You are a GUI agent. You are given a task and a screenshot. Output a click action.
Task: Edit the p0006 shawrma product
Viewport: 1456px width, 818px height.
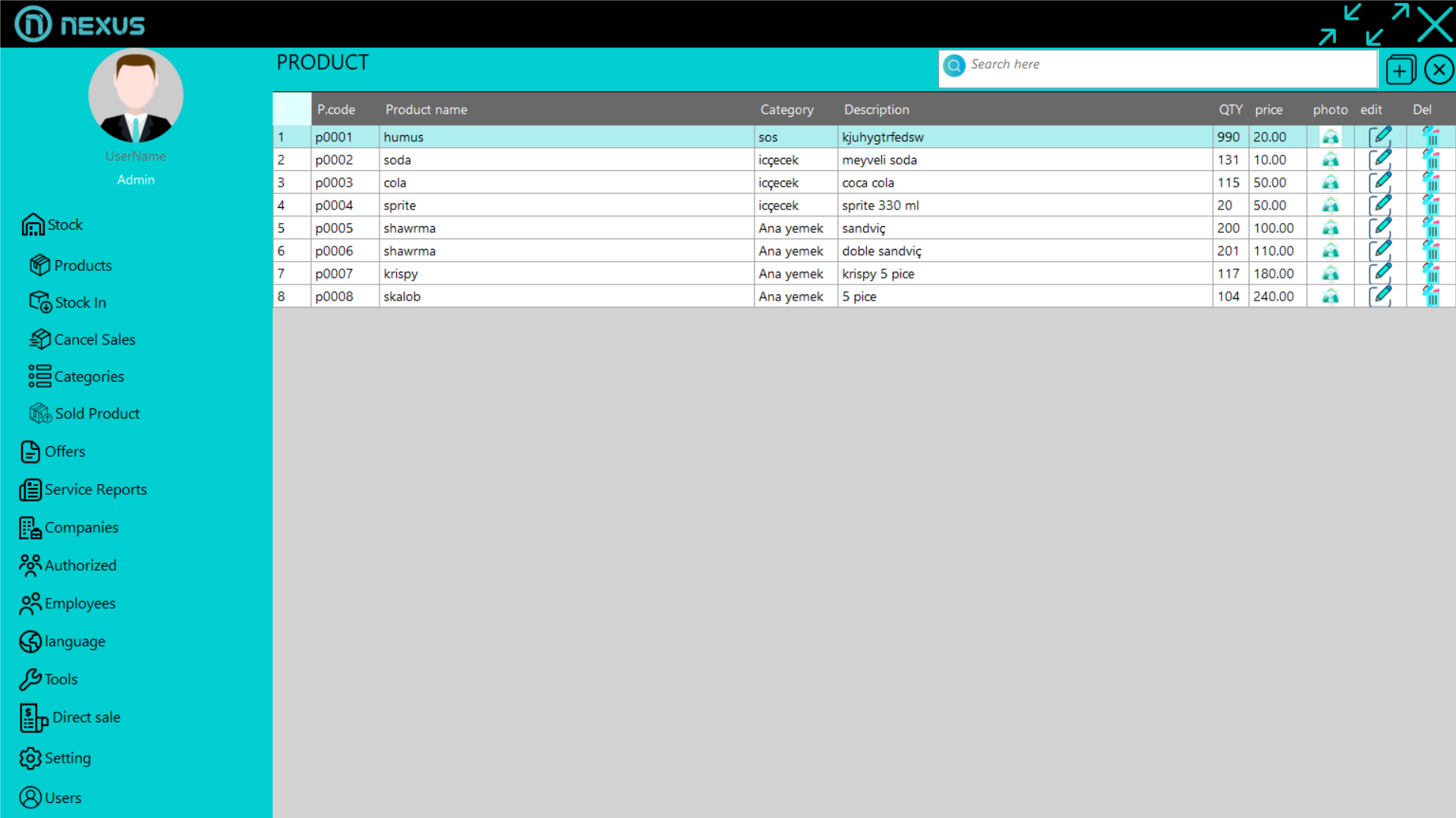[x=1380, y=251]
